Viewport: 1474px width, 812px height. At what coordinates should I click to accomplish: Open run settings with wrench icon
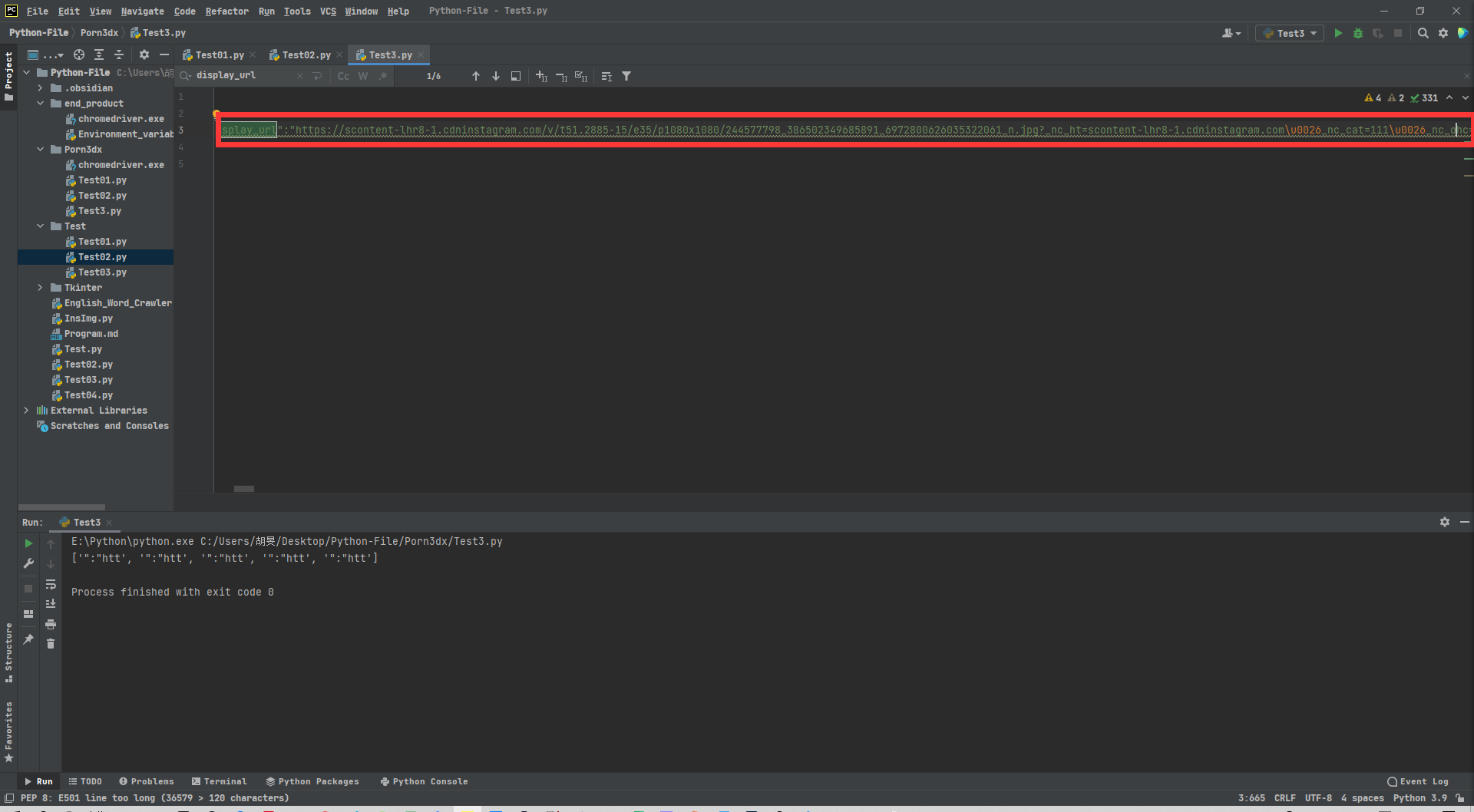click(28, 563)
